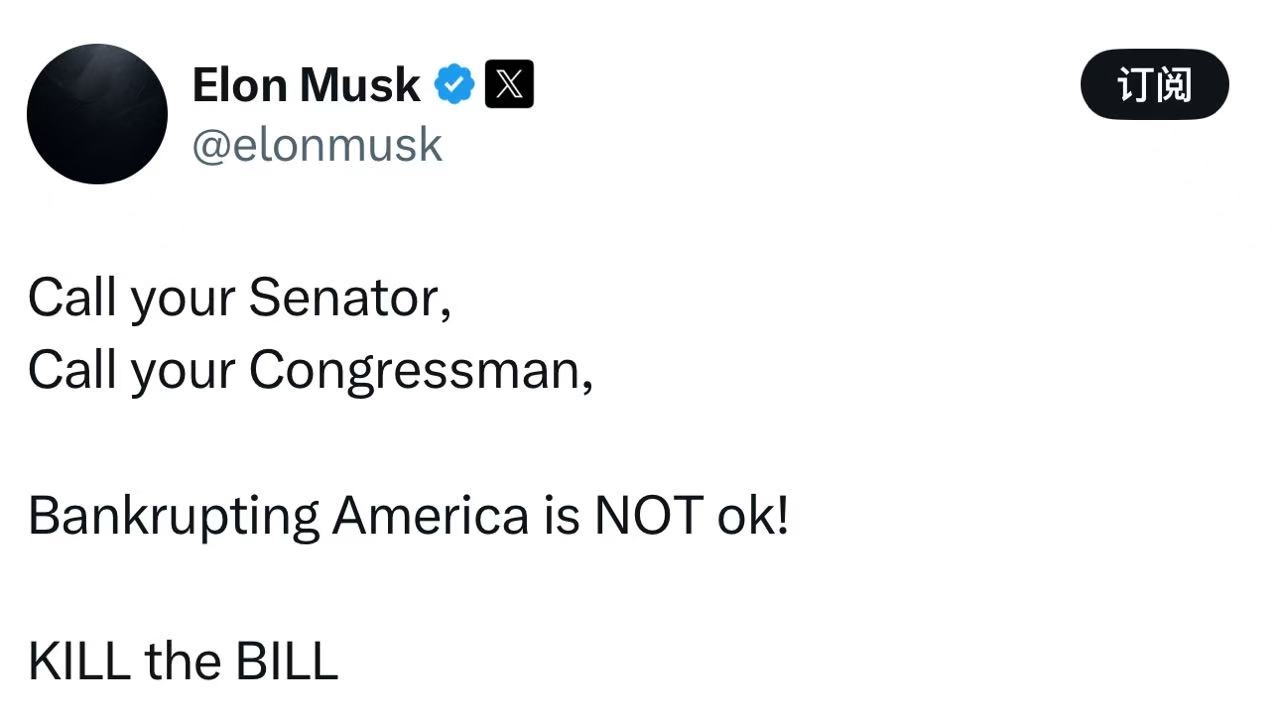Click the "Call your Senator," line
Viewport: 1280px width, 723px height.
click(x=239, y=298)
